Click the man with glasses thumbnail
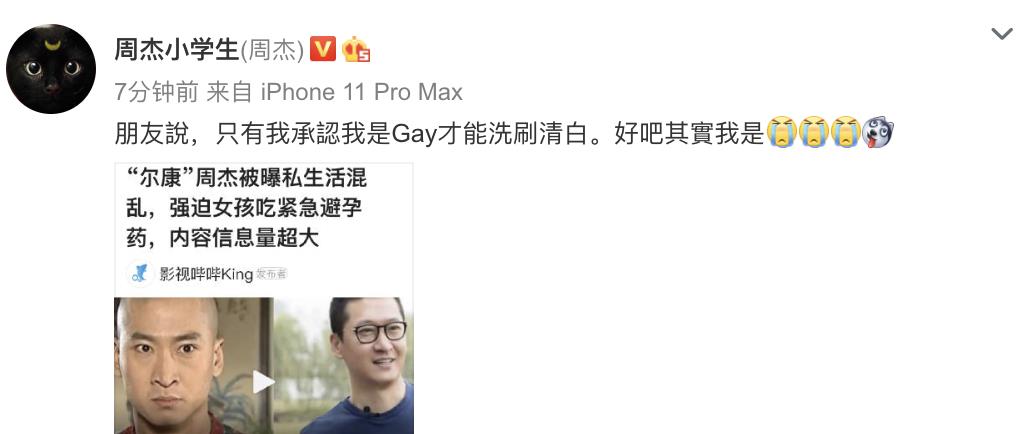The width and height of the screenshot is (1016, 434). coord(343,365)
